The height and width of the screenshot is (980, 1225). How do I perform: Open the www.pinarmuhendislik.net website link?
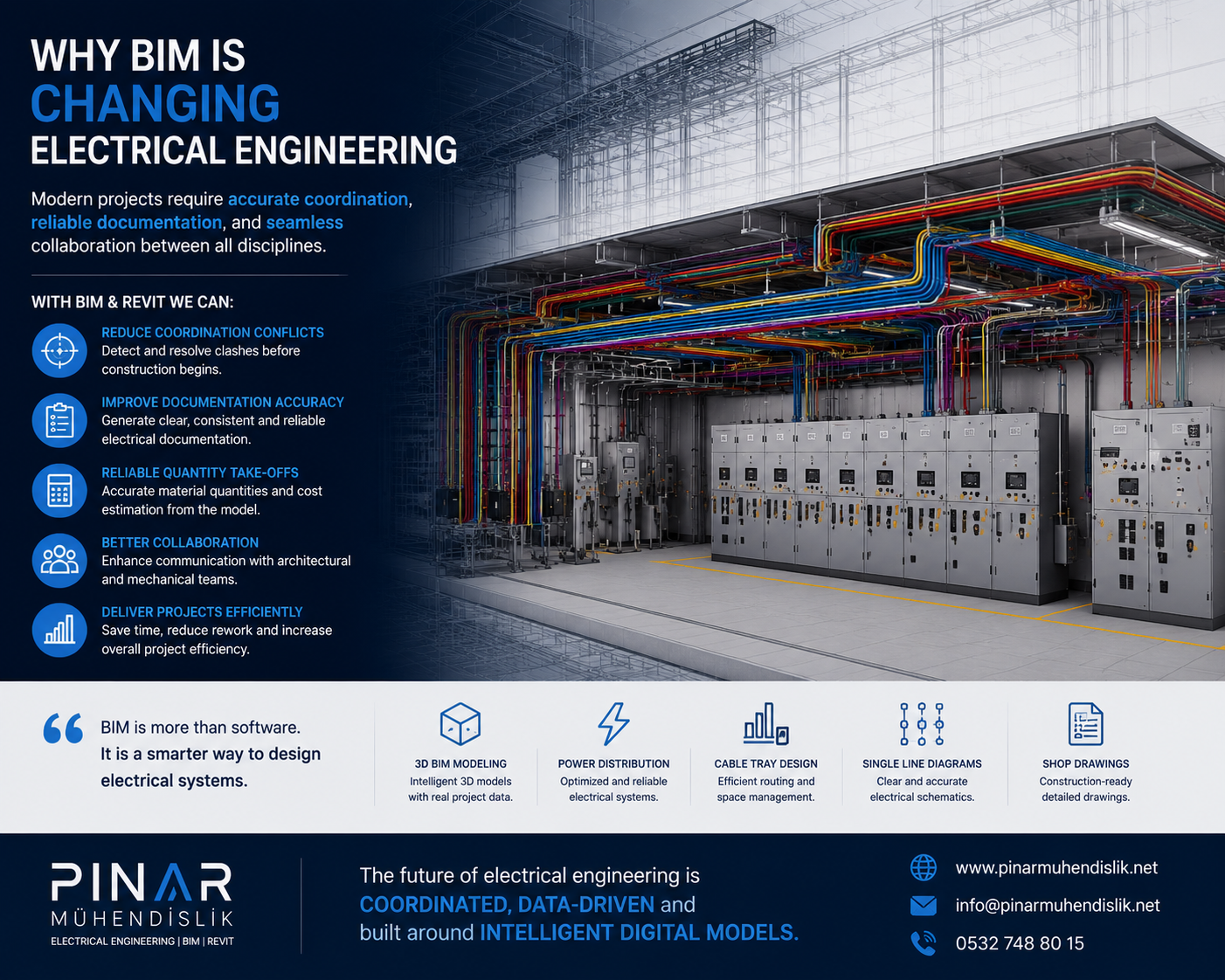(x=1056, y=867)
